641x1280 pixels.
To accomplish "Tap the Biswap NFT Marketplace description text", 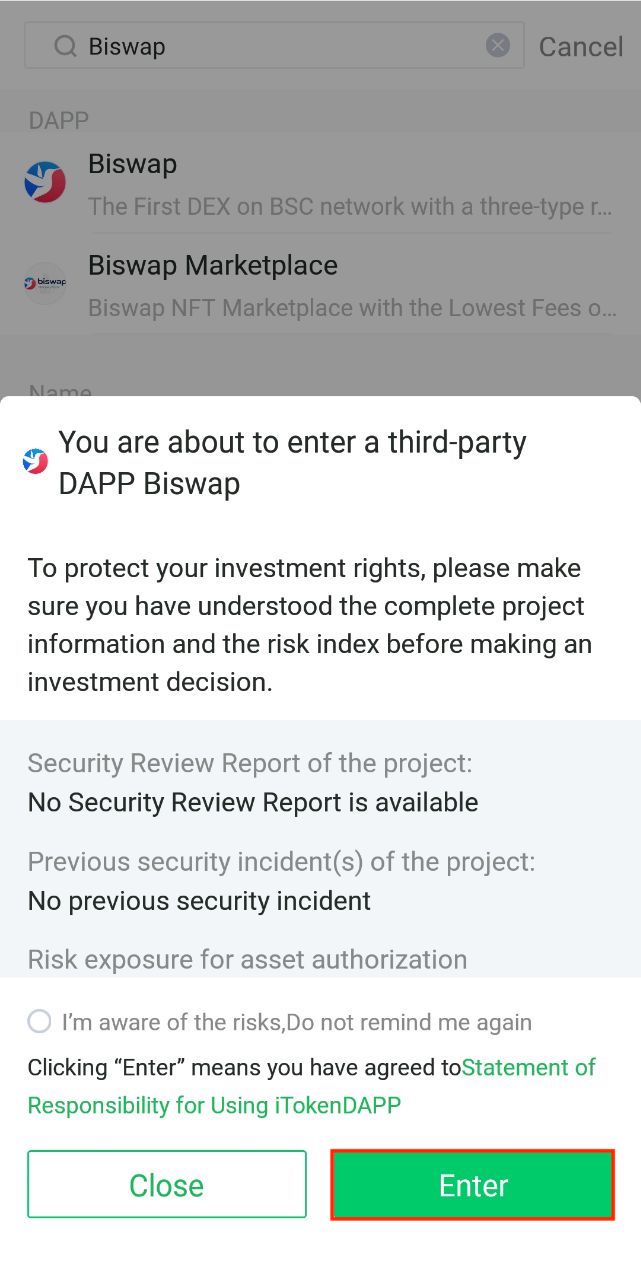I will click(x=352, y=308).
